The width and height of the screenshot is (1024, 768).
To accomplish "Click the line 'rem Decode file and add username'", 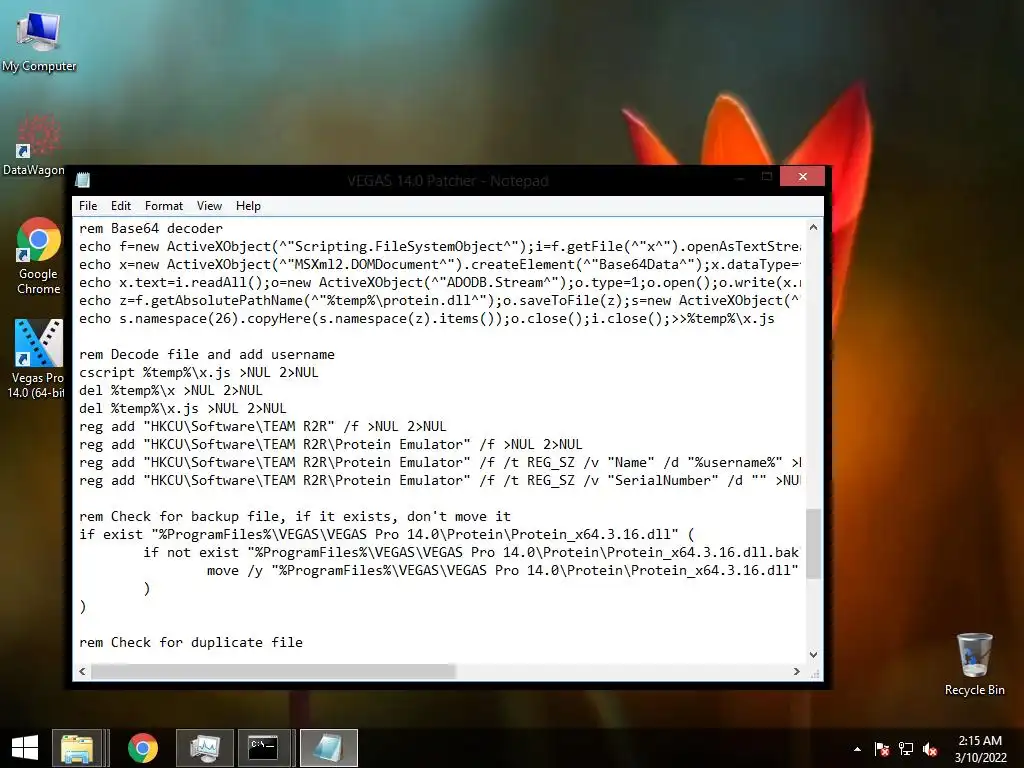I will (x=207, y=354).
